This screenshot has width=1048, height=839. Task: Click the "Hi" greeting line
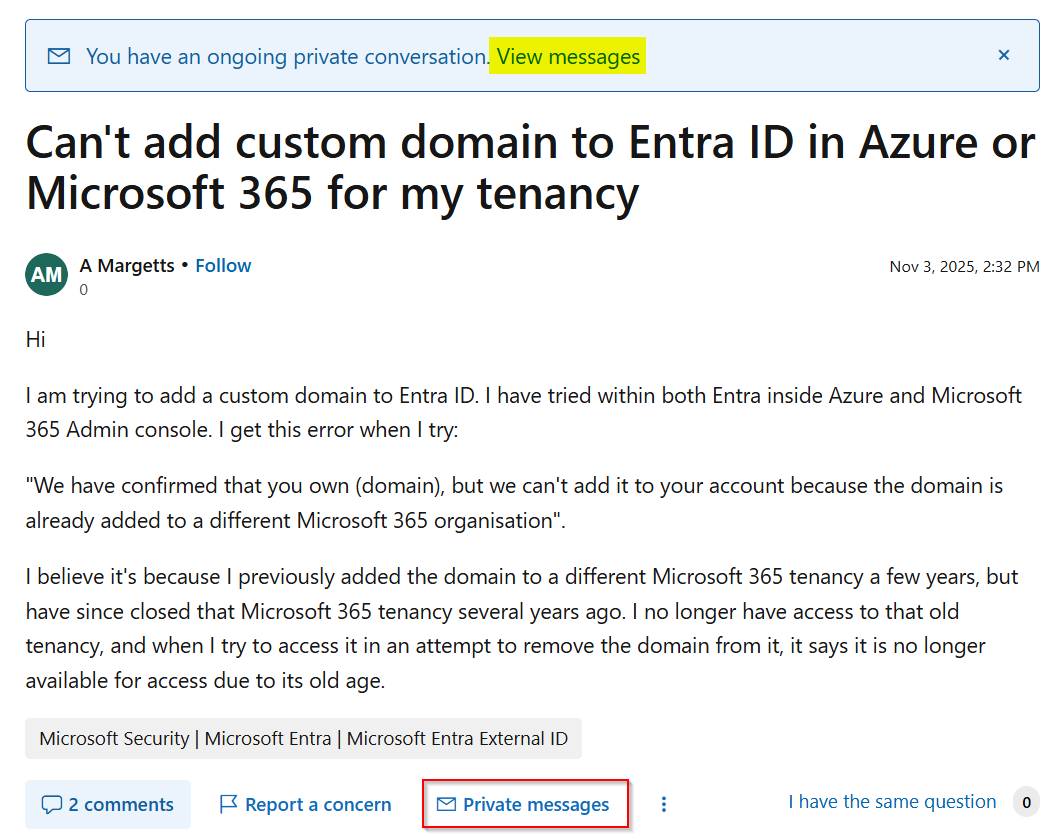(35, 340)
